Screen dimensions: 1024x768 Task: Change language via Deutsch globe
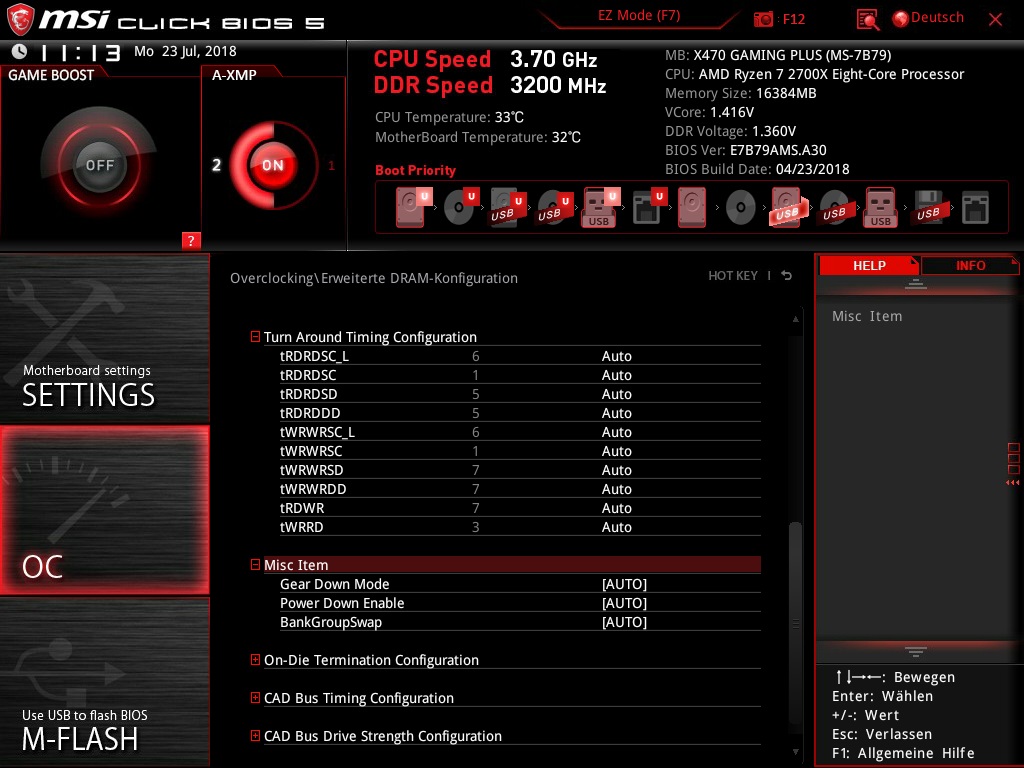[928, 18]
